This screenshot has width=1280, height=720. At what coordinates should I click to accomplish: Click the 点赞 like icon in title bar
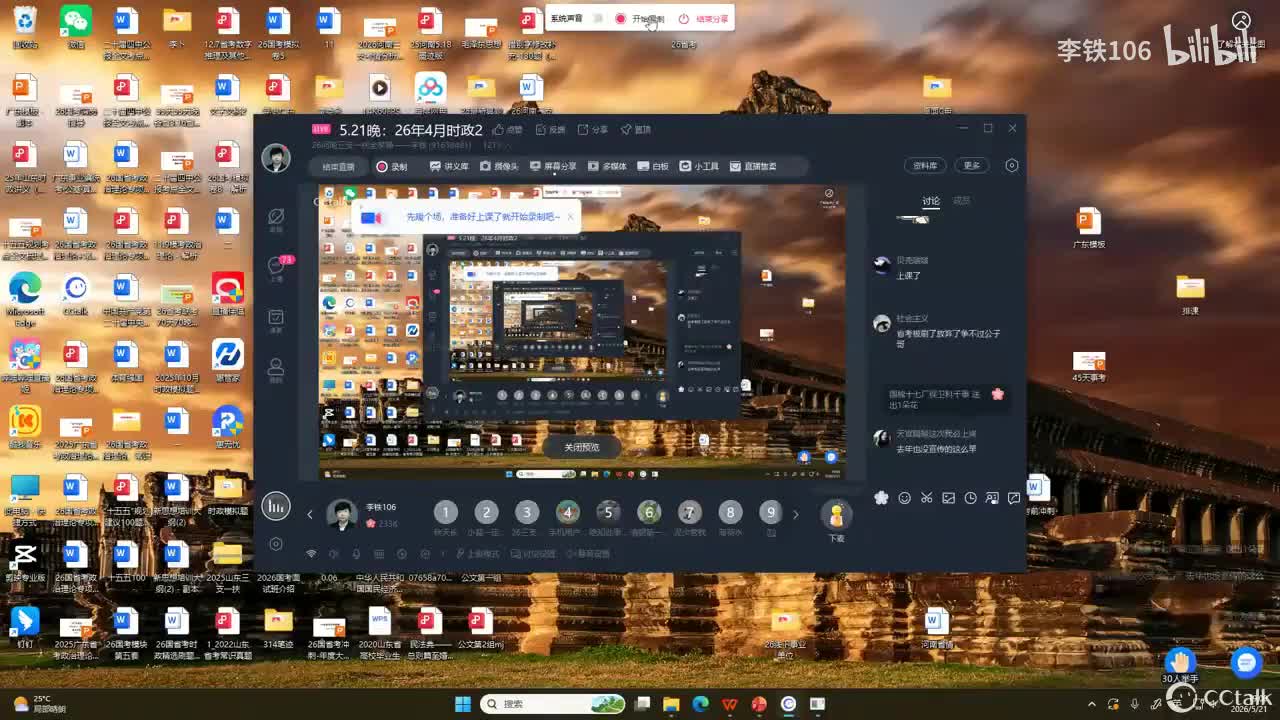(x=509, y=130)
